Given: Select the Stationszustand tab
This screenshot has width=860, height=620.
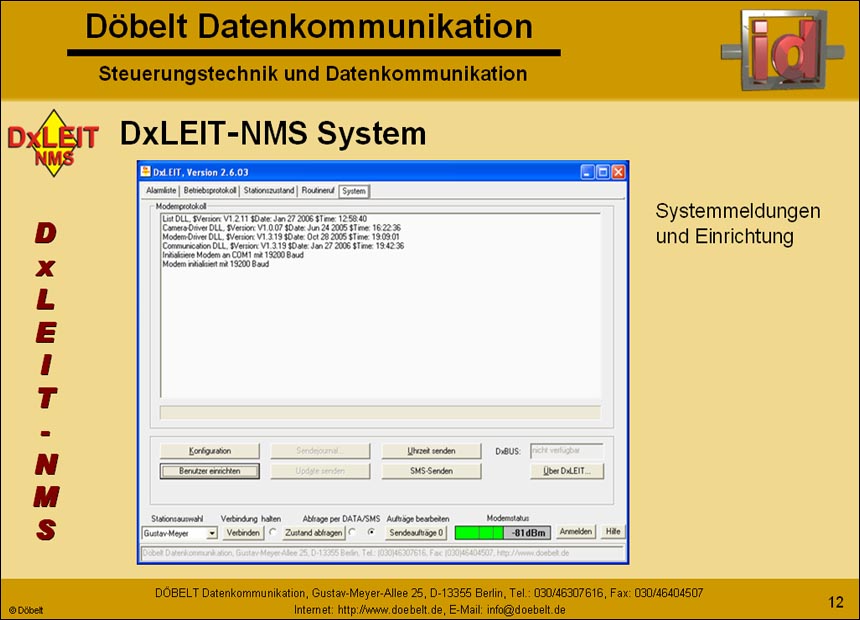Looking at the screenshot, I should coord(269,190).
